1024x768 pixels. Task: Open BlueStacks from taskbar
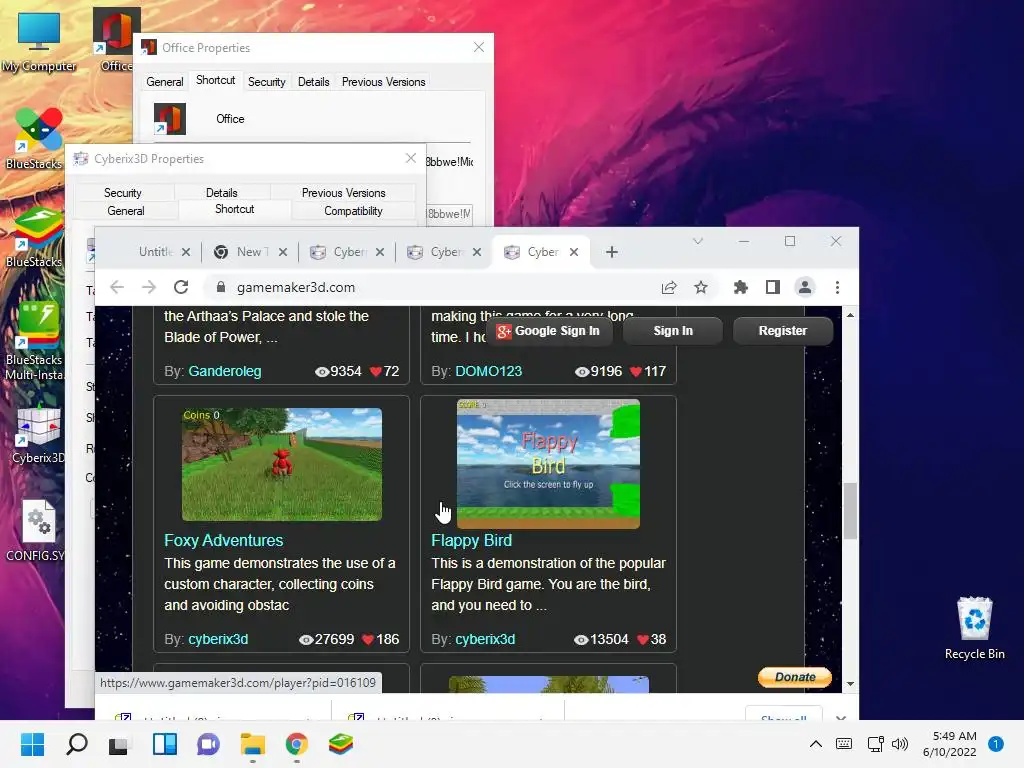tap(340, 744)
